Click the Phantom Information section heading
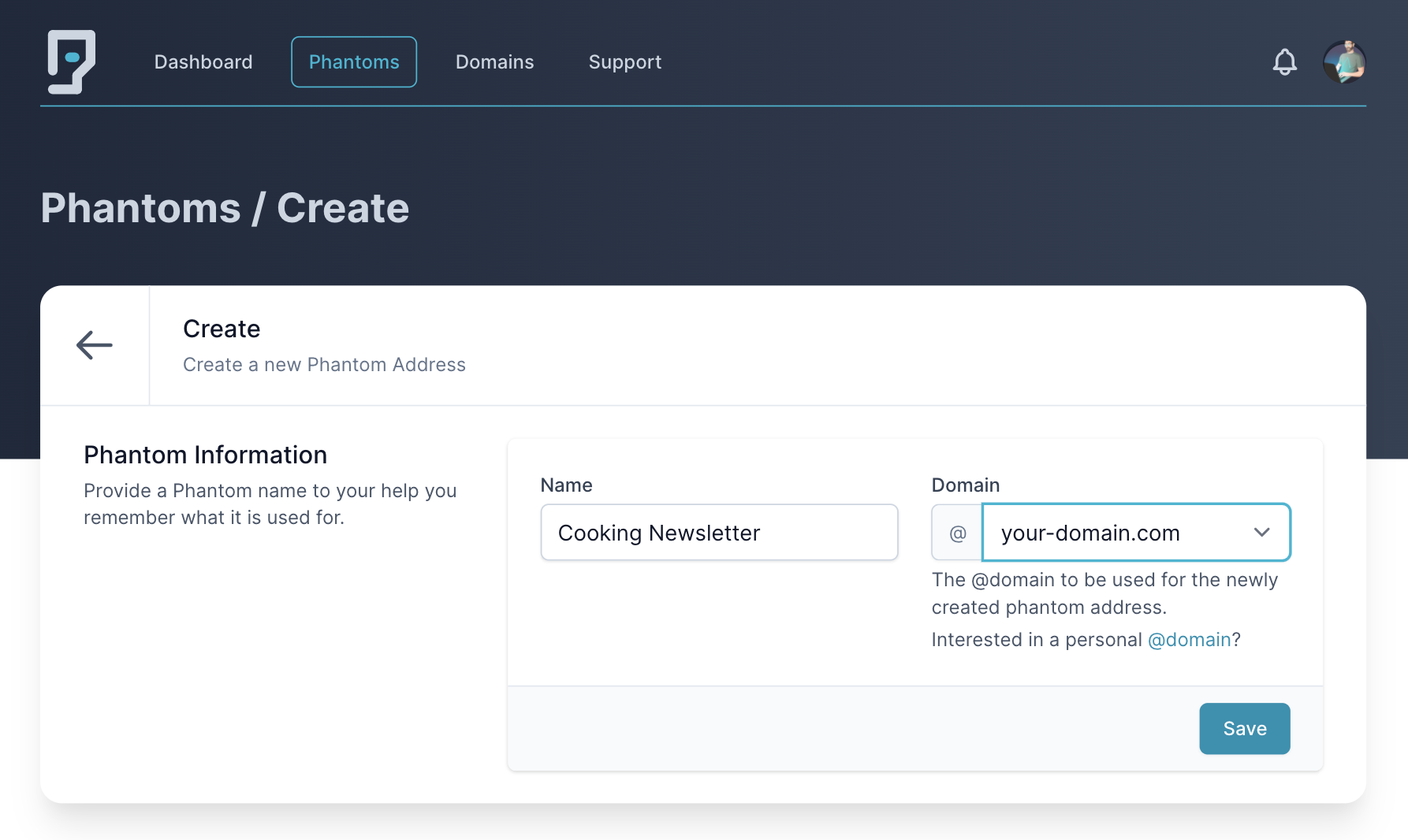 205,455
